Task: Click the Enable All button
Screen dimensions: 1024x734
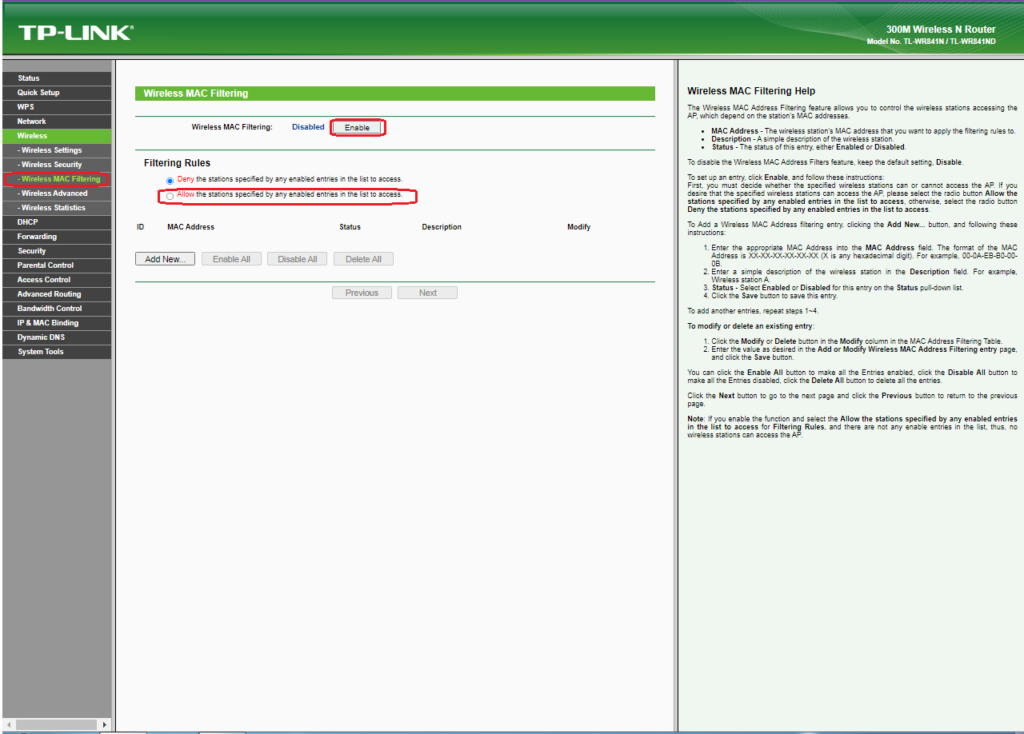Action: coord(231,259)
